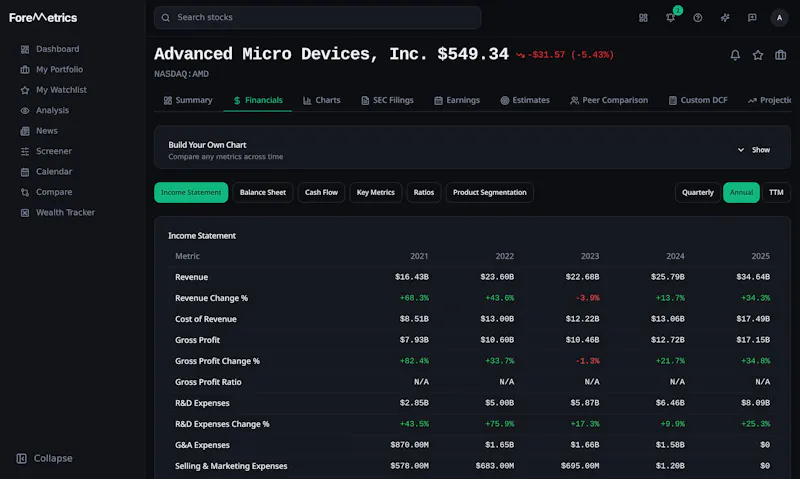Click the My Portfolio briefcase icon
The height and width of the screenshot is (479, 800).
24,70
